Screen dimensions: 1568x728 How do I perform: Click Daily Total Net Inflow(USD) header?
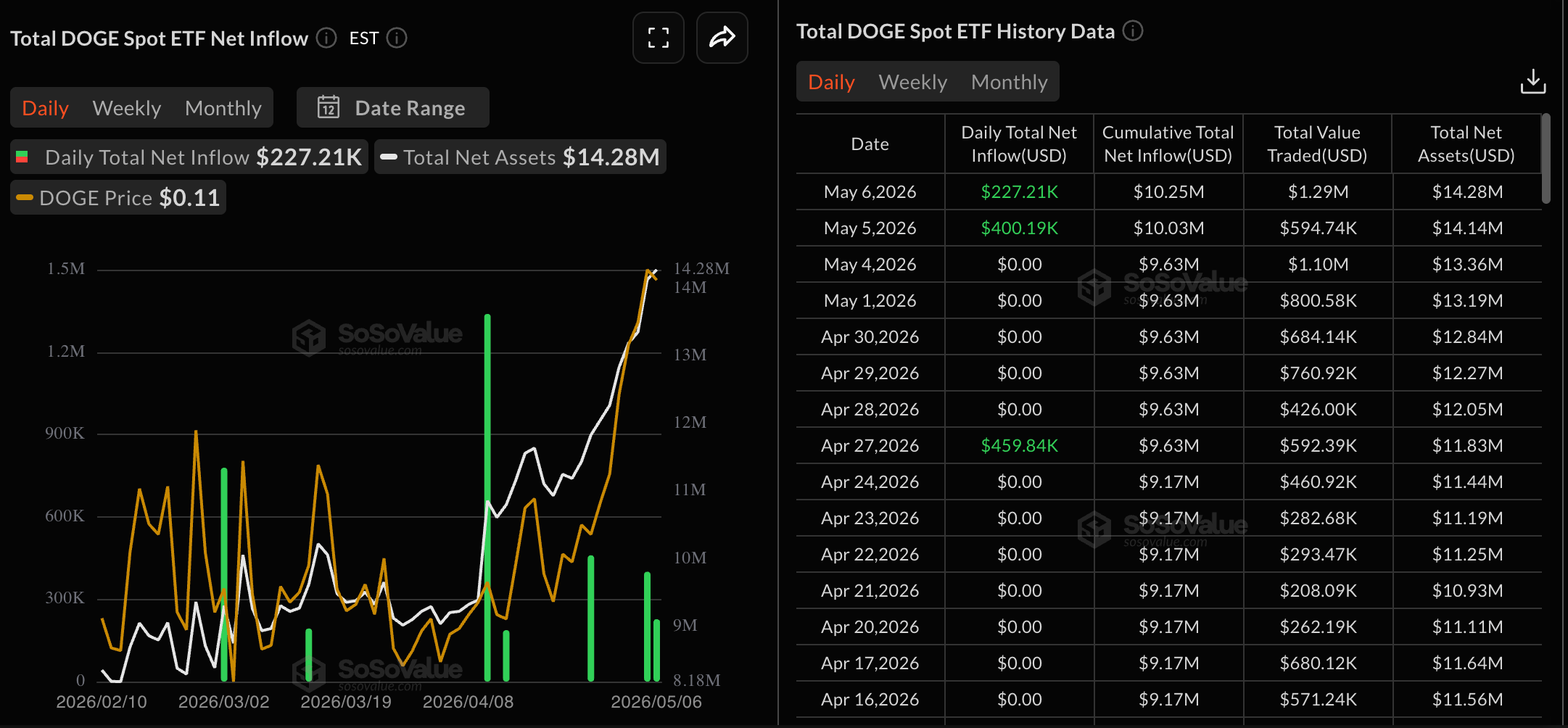pos(1019,144)
